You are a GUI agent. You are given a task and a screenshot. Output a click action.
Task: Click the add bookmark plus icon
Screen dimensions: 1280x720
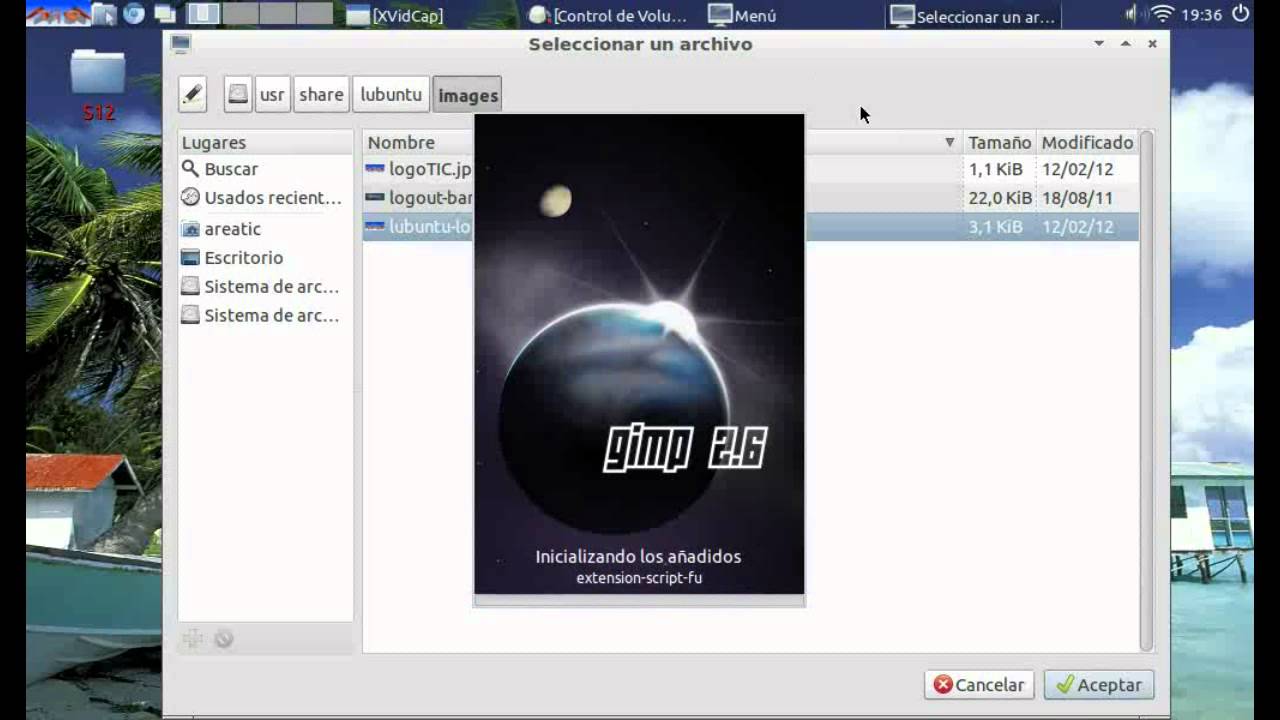(193, 639)
